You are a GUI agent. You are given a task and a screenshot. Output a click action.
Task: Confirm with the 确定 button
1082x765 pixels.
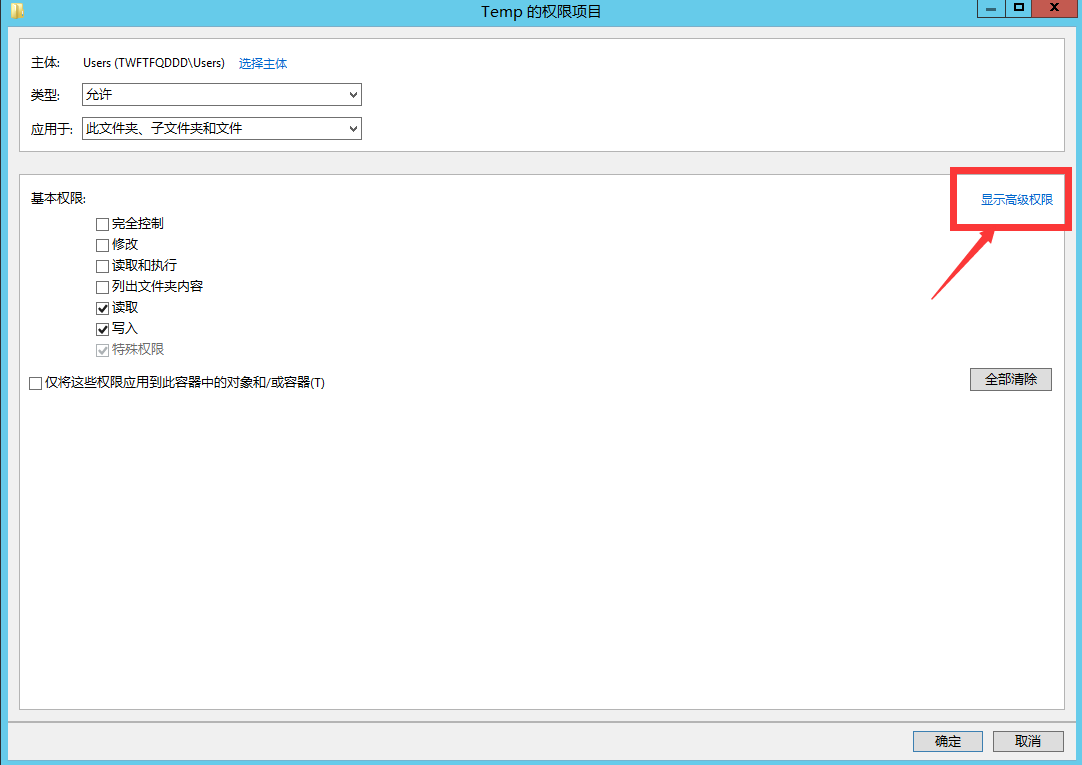[947, 741]
